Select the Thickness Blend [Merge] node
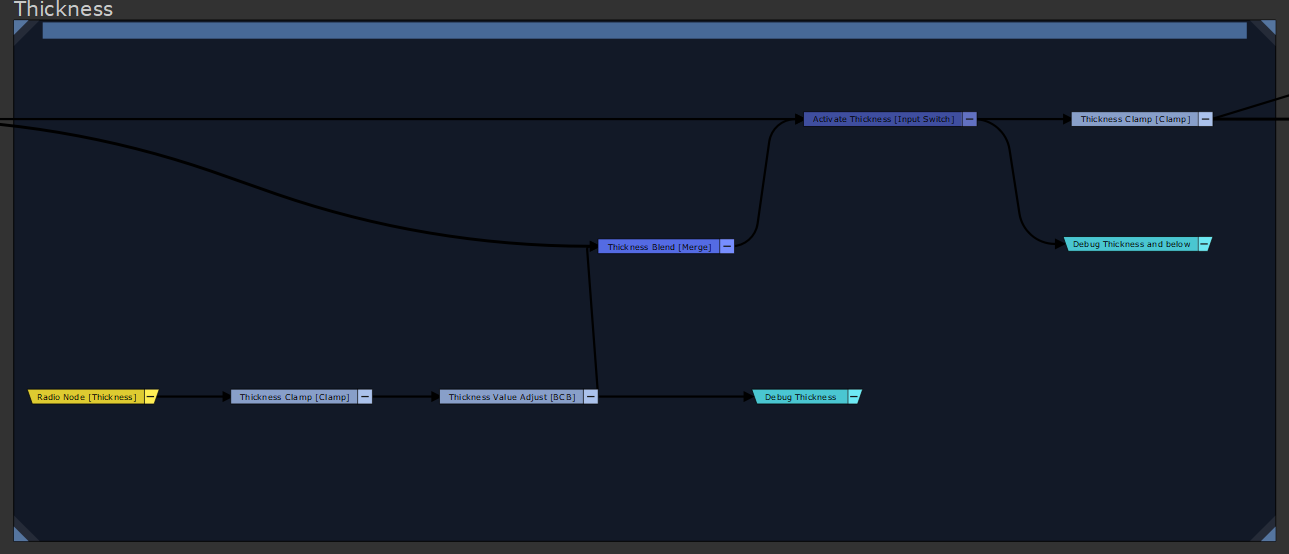Image resolution: width=1289 pixels, height=554 pixels. pos(659,247)
